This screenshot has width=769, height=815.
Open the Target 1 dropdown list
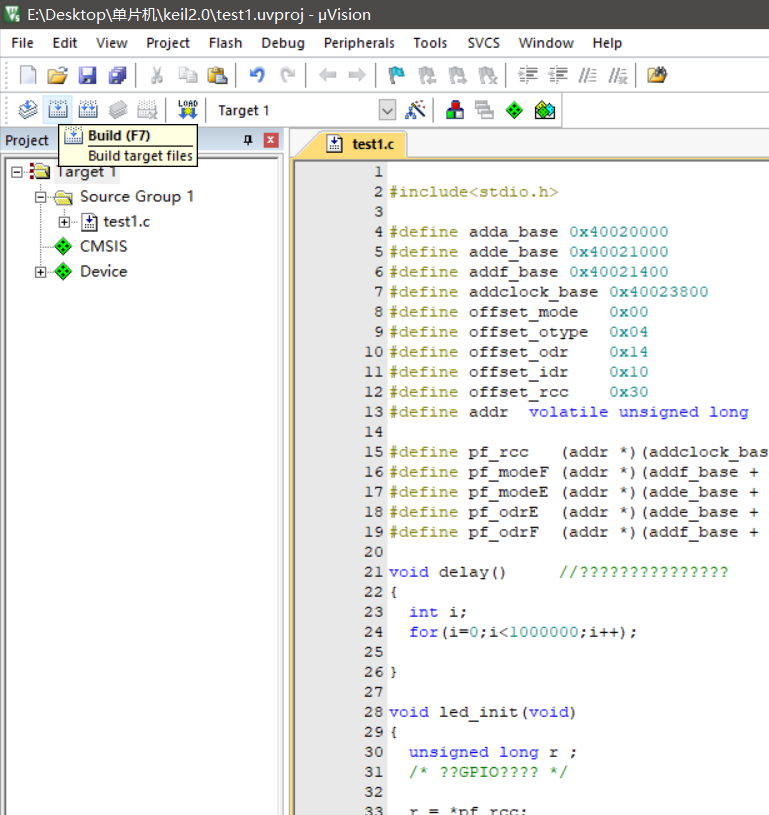point(387,110)
